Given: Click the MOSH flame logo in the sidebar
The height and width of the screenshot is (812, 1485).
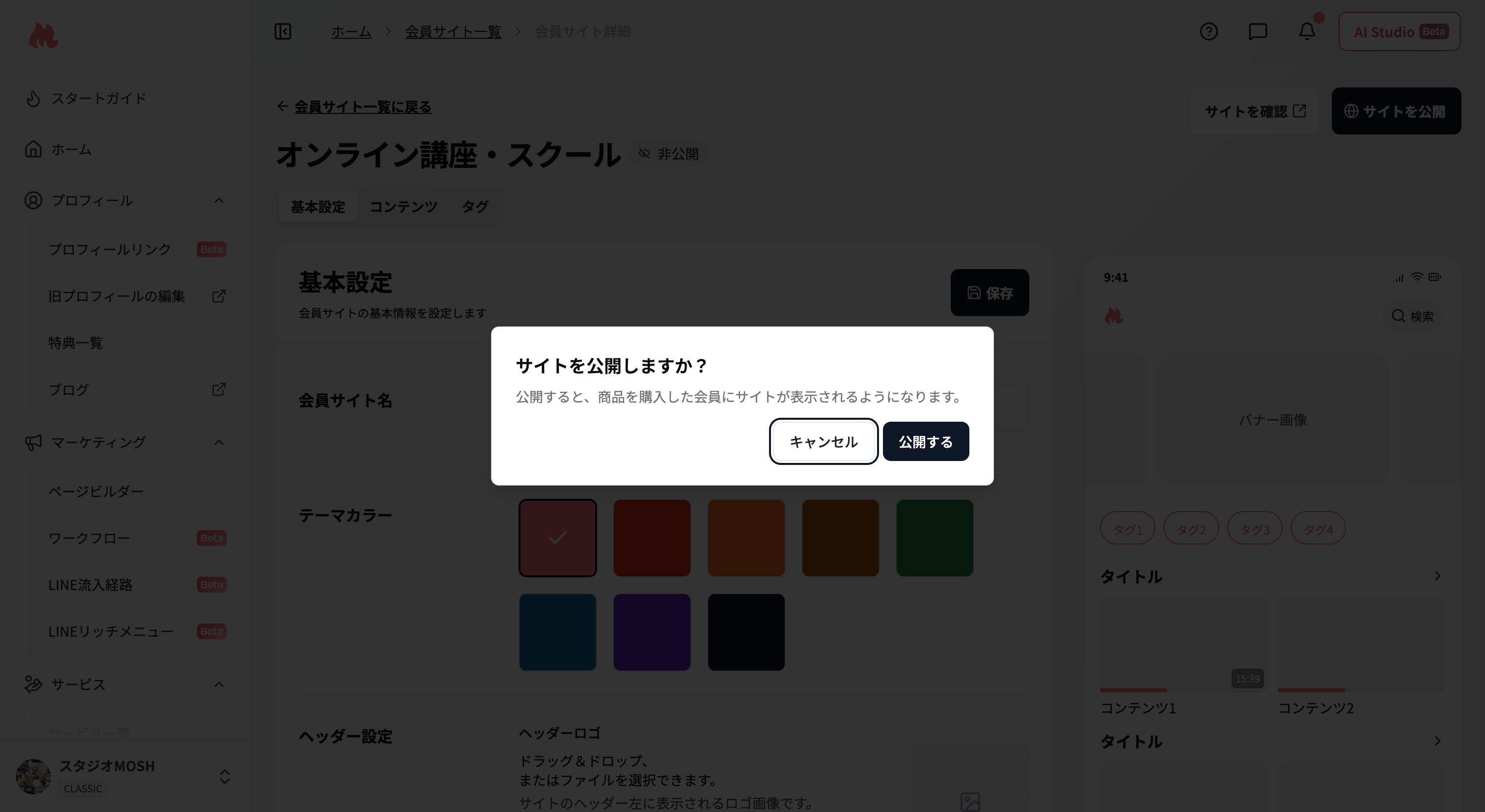Looking at the screenshot, I should tap(43, 36).
